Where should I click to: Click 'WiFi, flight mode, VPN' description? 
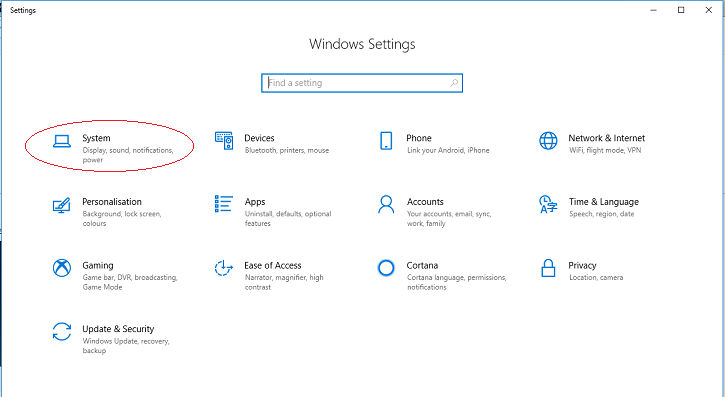pyautogui.click(x=605, y=150)
